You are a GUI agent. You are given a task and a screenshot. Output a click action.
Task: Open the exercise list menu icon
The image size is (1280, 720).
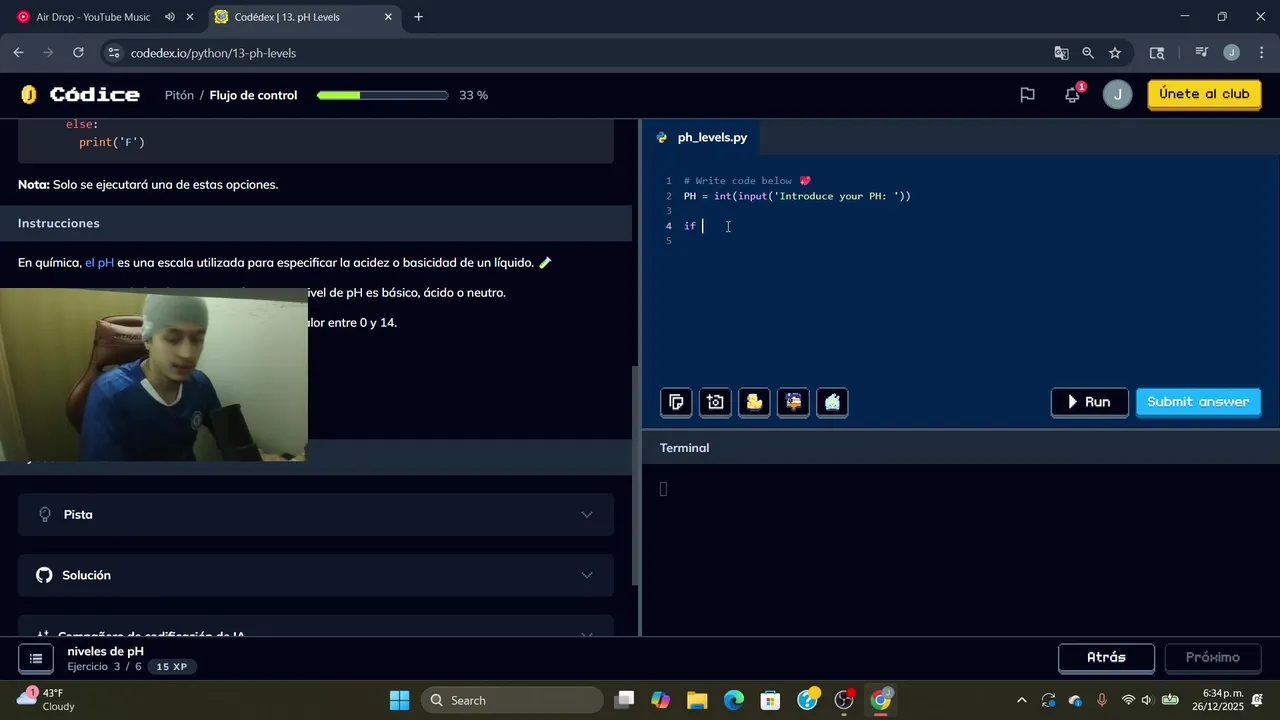[36, 658]
